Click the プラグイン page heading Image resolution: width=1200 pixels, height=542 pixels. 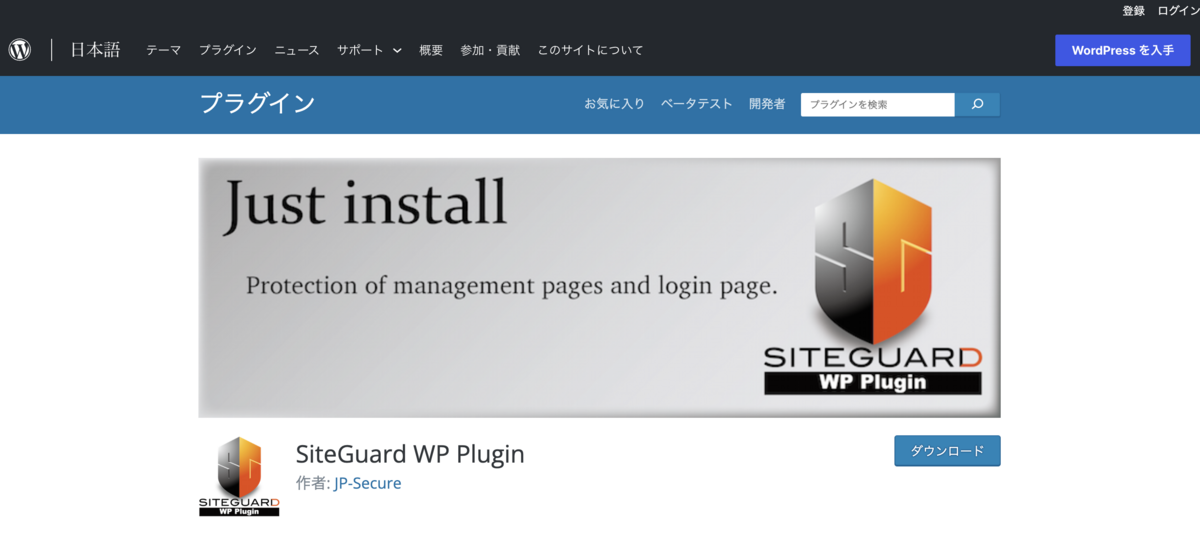click(257, 103)
